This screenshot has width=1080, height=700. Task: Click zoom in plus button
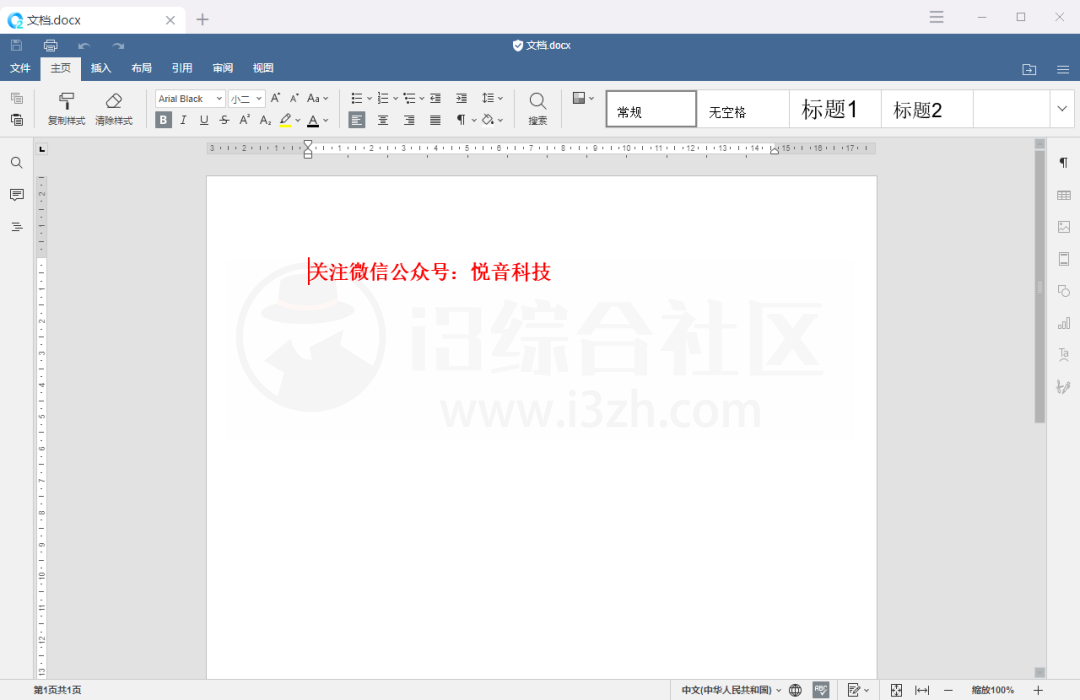[x=1038, y=690]
